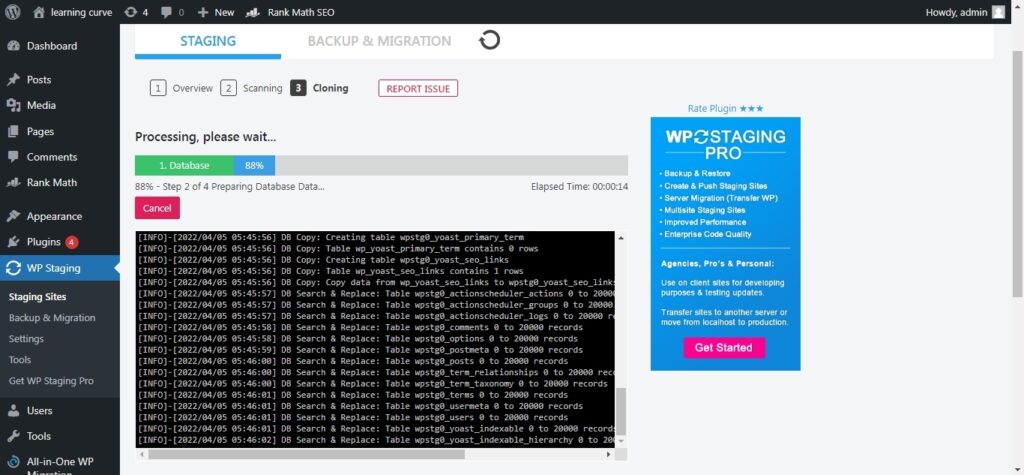Select step 3 Cloning

(319, 88)
